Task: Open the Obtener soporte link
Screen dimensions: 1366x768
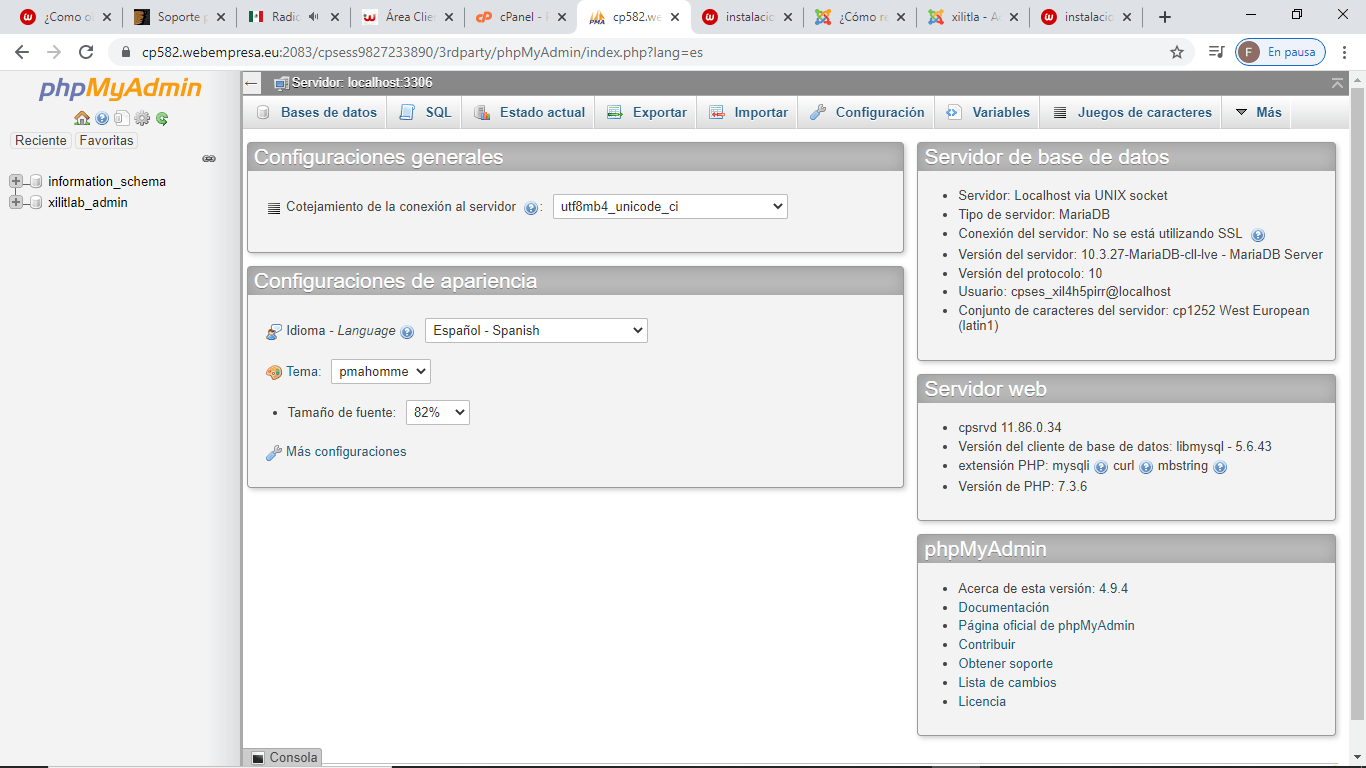Action: (1005, 664)
